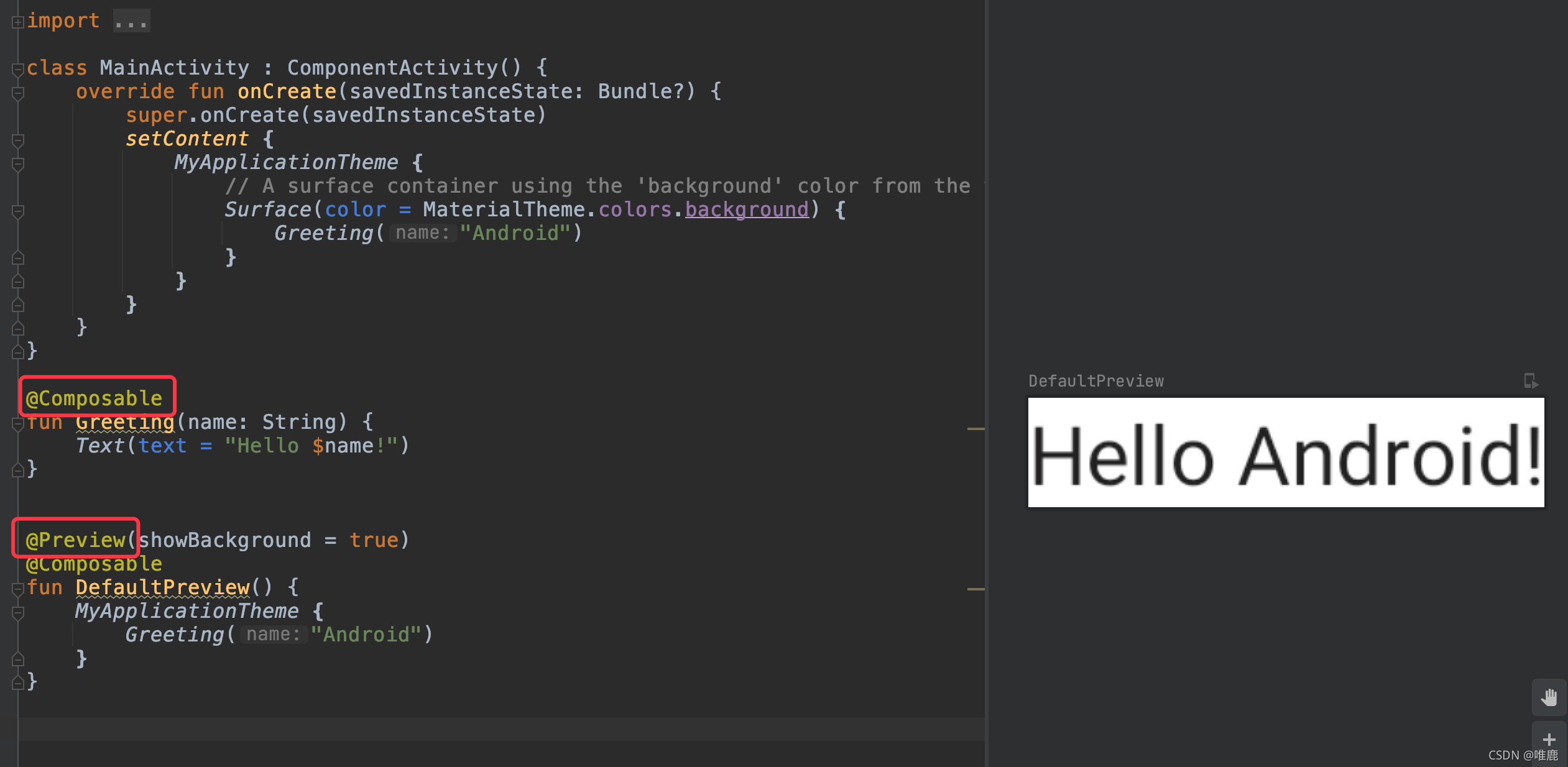Image resolution: width=1568 pixels, height=767 pixels.
Task: Jump to warning stripe marker for Greeting function
Action: 975,428
